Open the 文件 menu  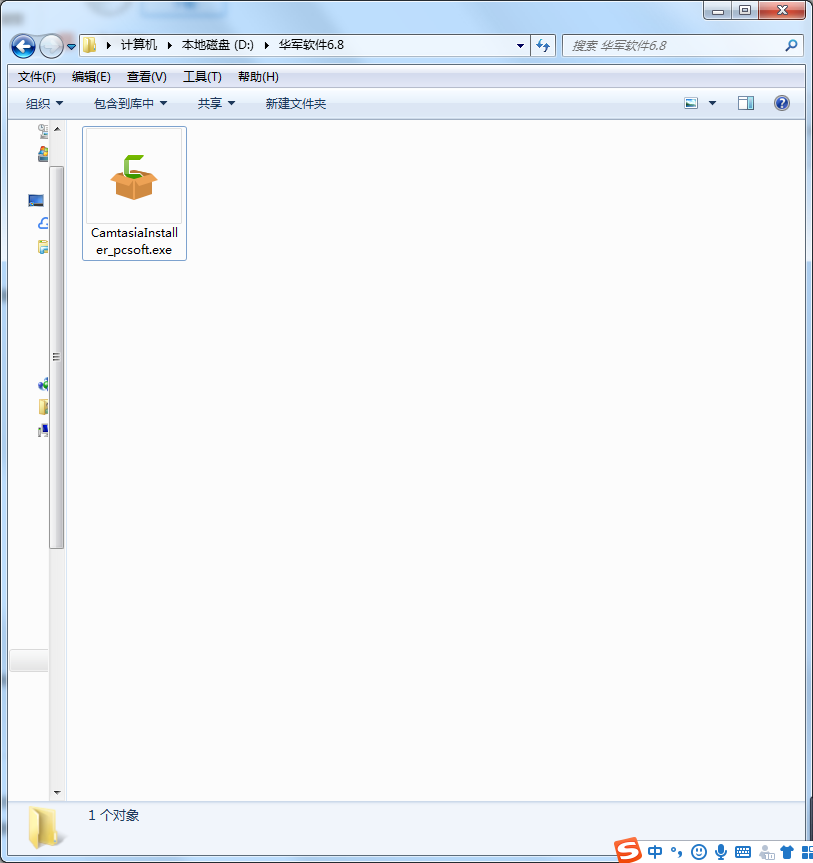[x=35, y=76]
